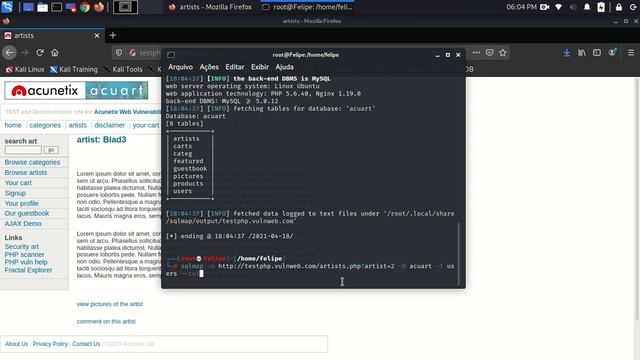
Task: Go to the home nav link
Action: [13, 125]
